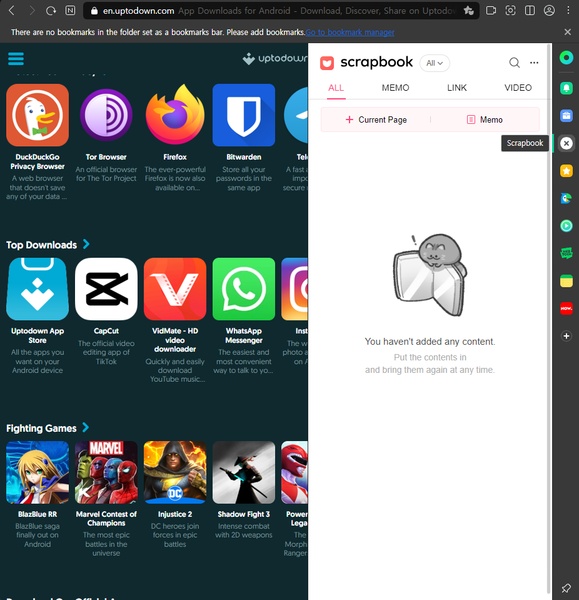579x600 pixels.
Task: Open the Go to bookmark manager link
Action: pyautogui.click(x=350, y=32)
